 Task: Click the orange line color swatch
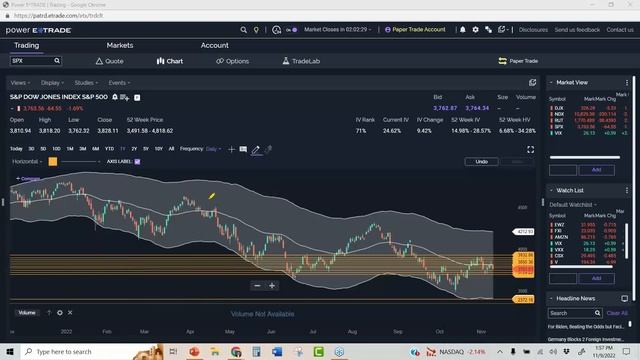(53, 162)
